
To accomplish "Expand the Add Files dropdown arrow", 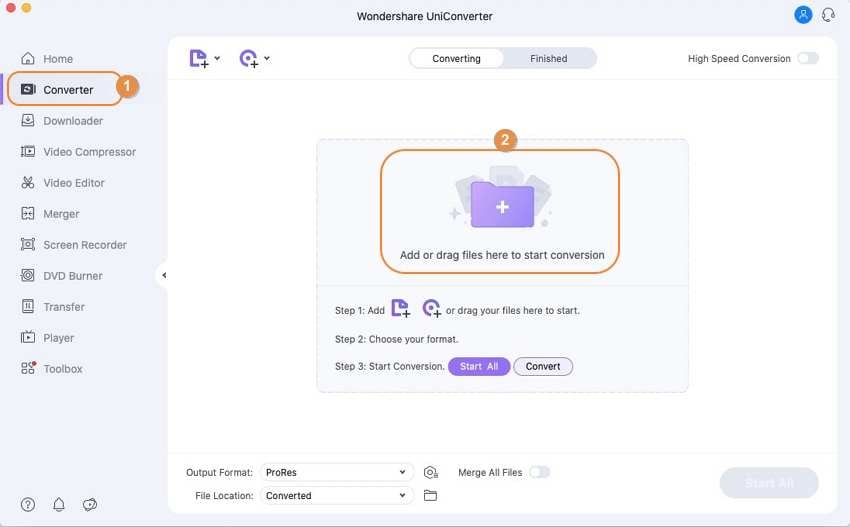I will [x=217, y=58].
